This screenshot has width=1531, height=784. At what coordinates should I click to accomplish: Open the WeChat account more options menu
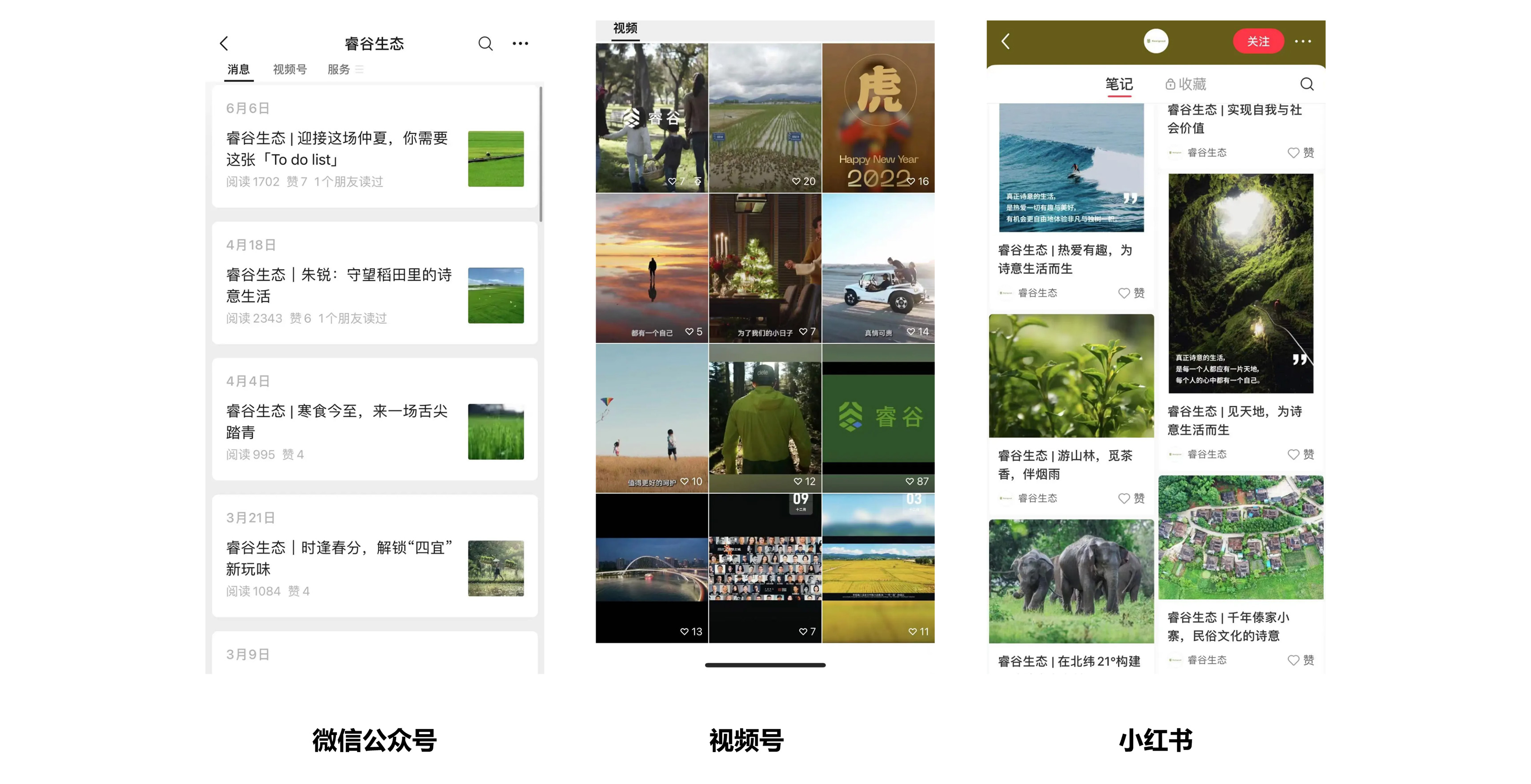520,44
